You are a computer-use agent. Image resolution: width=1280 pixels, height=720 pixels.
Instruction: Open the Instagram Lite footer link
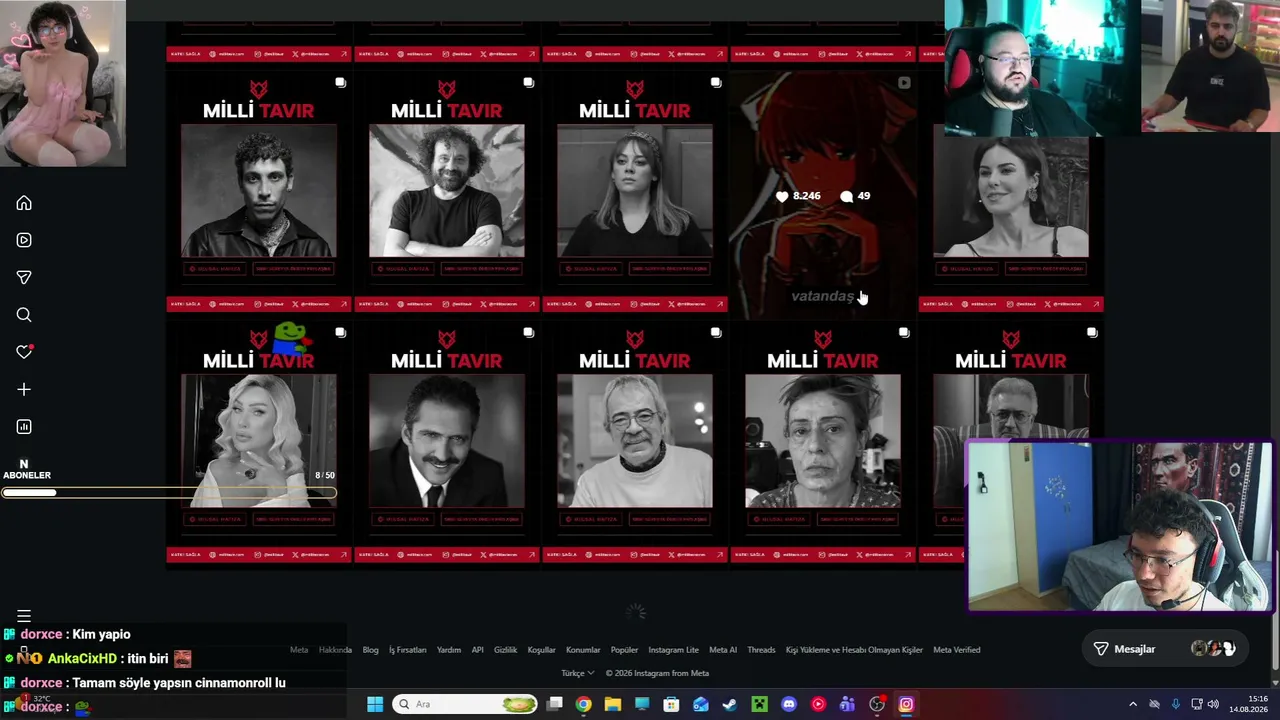pos(673,650)
